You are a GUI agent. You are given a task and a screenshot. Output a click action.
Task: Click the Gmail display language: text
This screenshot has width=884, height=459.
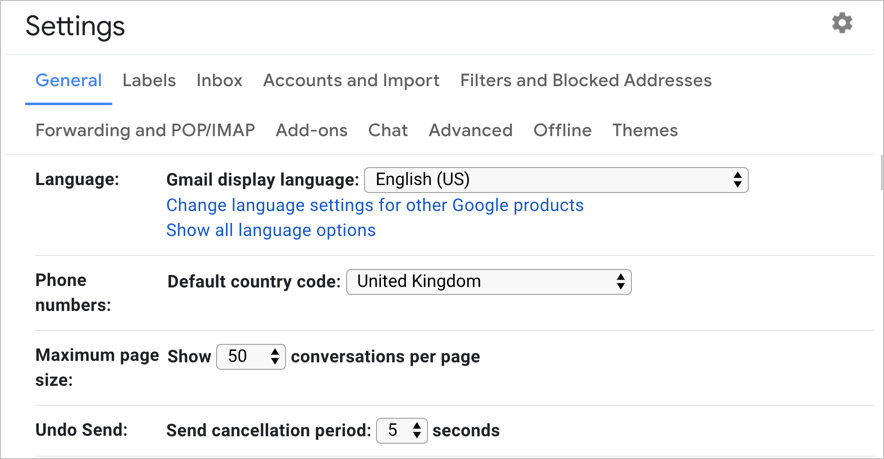click(262, 180)
